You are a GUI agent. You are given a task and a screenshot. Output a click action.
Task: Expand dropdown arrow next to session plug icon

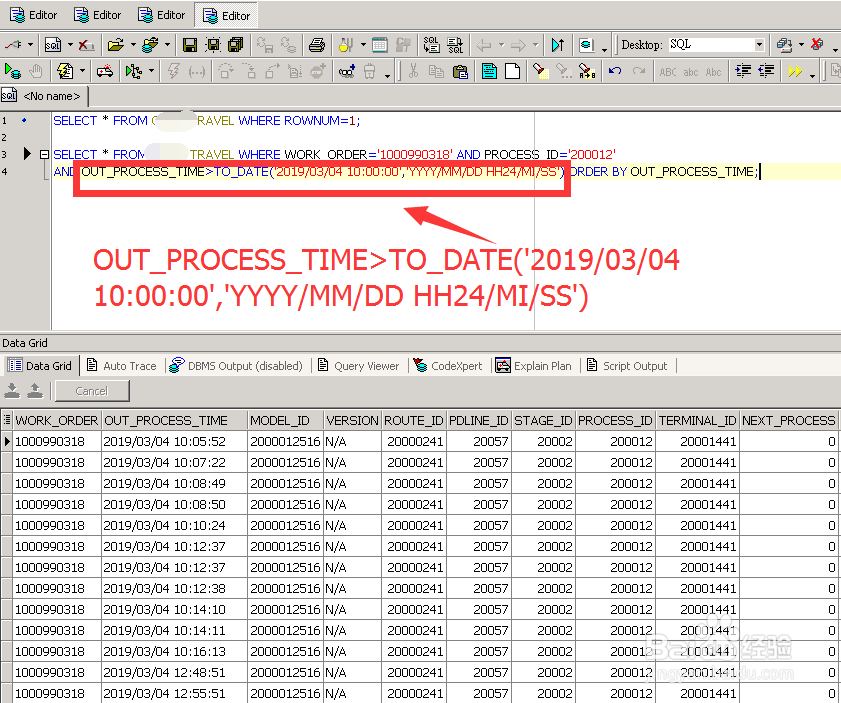(x=30, y=45)
